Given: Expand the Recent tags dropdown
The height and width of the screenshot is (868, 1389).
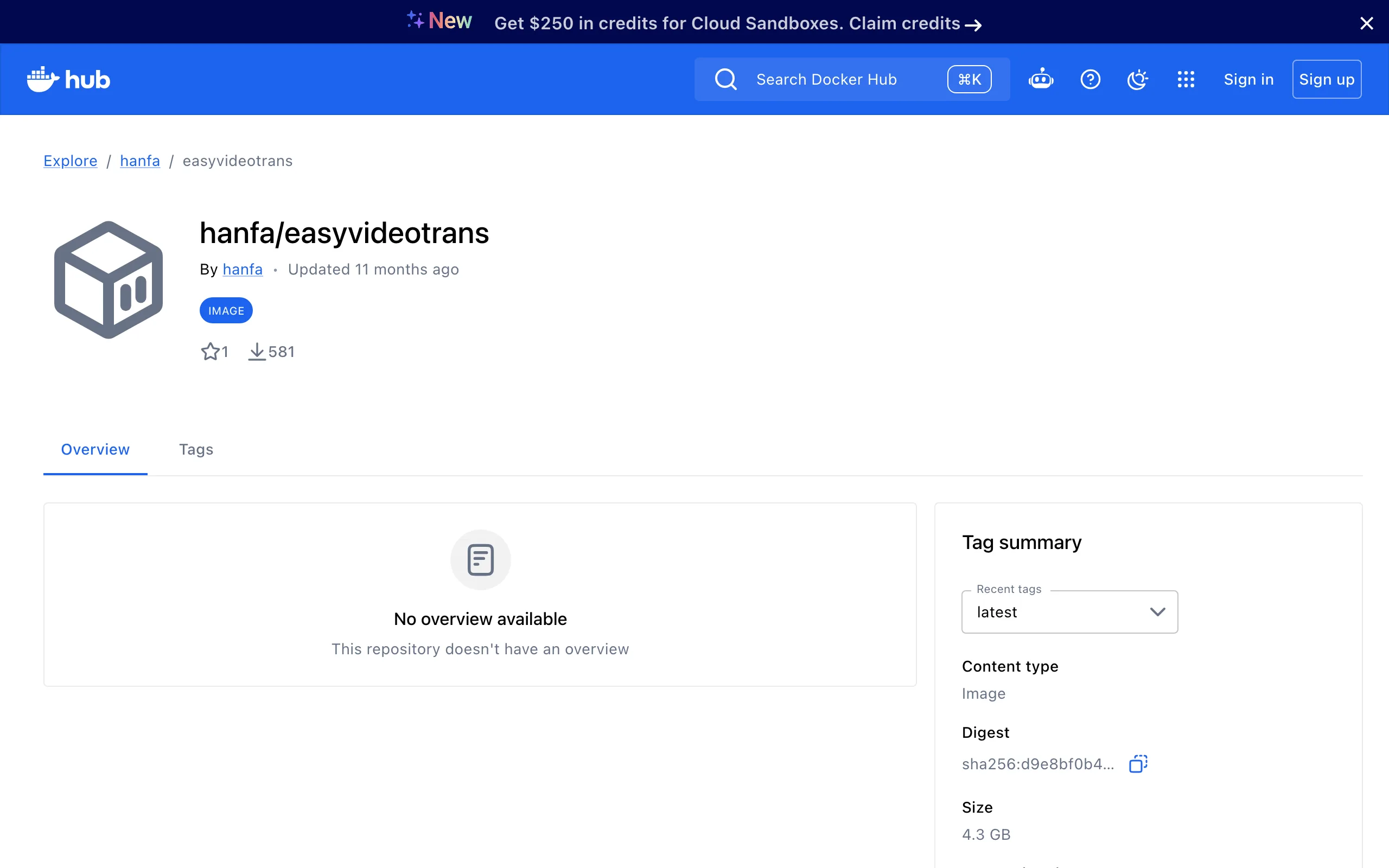Looking at the screenshot, I should (x=1069, y=612).
